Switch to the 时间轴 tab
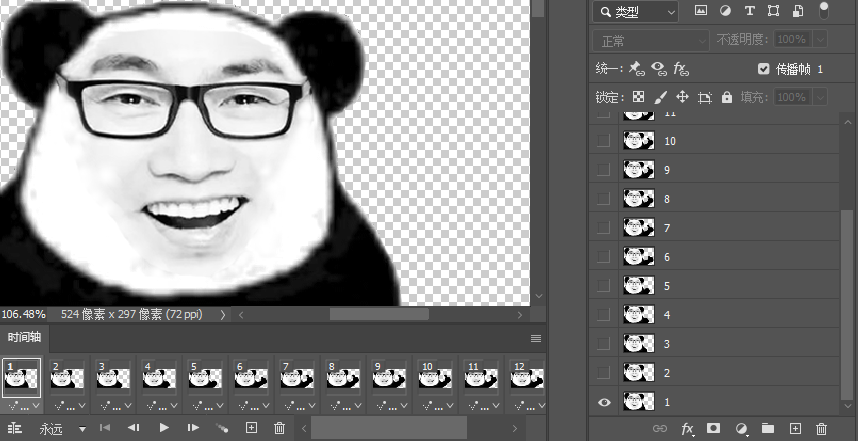The height and width of the screenshot is (441, 858). (25, 337)
